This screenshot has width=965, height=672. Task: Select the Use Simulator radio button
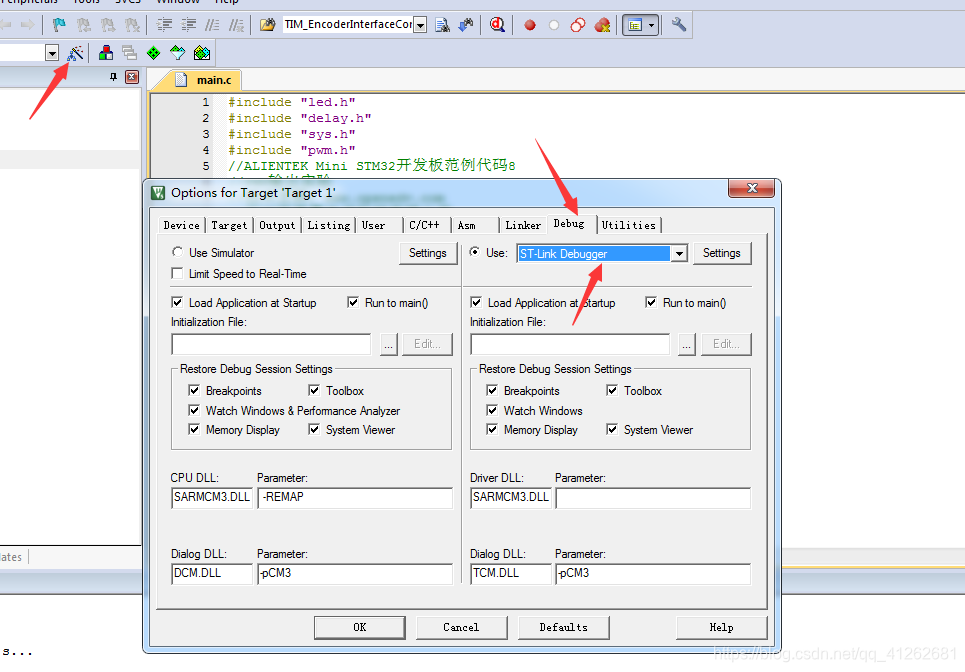[x=177, y=252]
